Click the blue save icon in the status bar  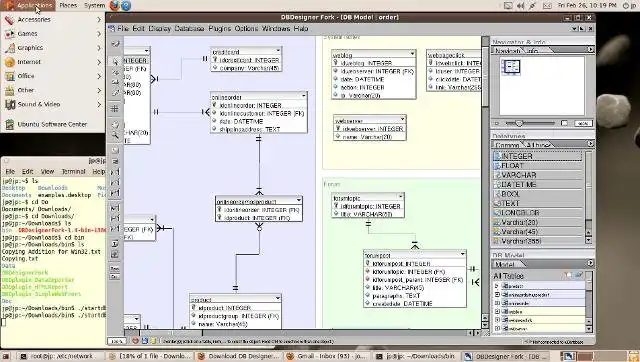click(144, 341)
